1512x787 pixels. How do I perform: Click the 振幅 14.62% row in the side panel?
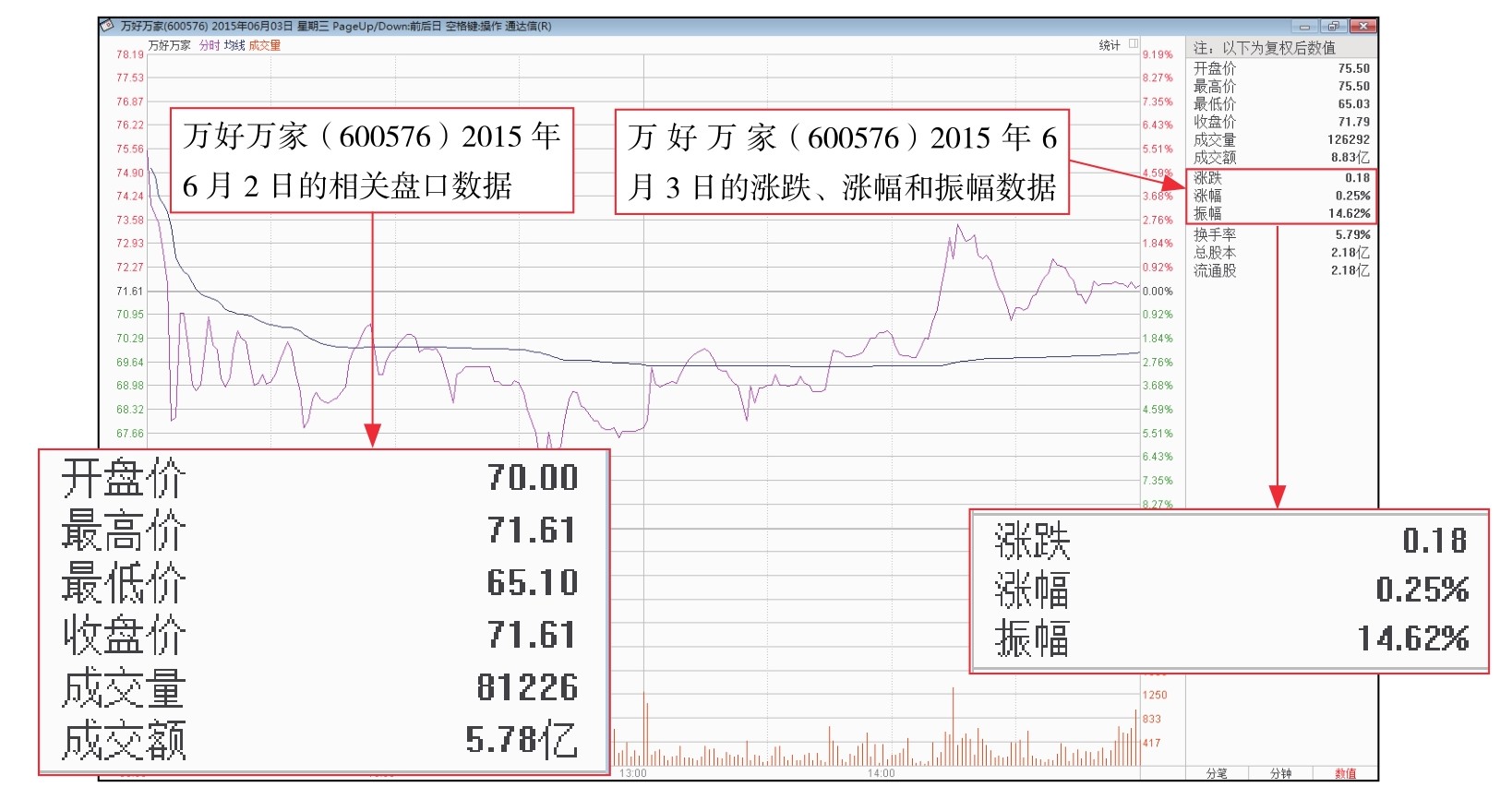pos(1280,213)
